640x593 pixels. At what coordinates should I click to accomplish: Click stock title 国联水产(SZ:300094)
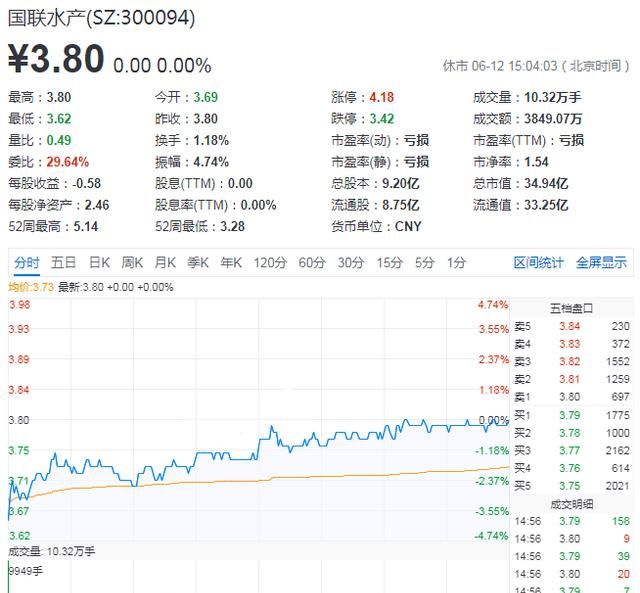pos(101,18)
